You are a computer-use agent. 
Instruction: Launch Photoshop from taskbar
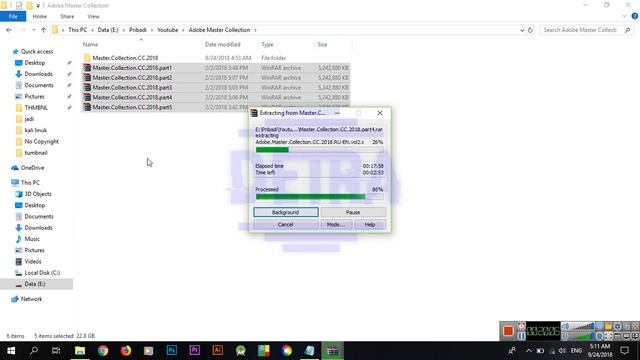172,351
